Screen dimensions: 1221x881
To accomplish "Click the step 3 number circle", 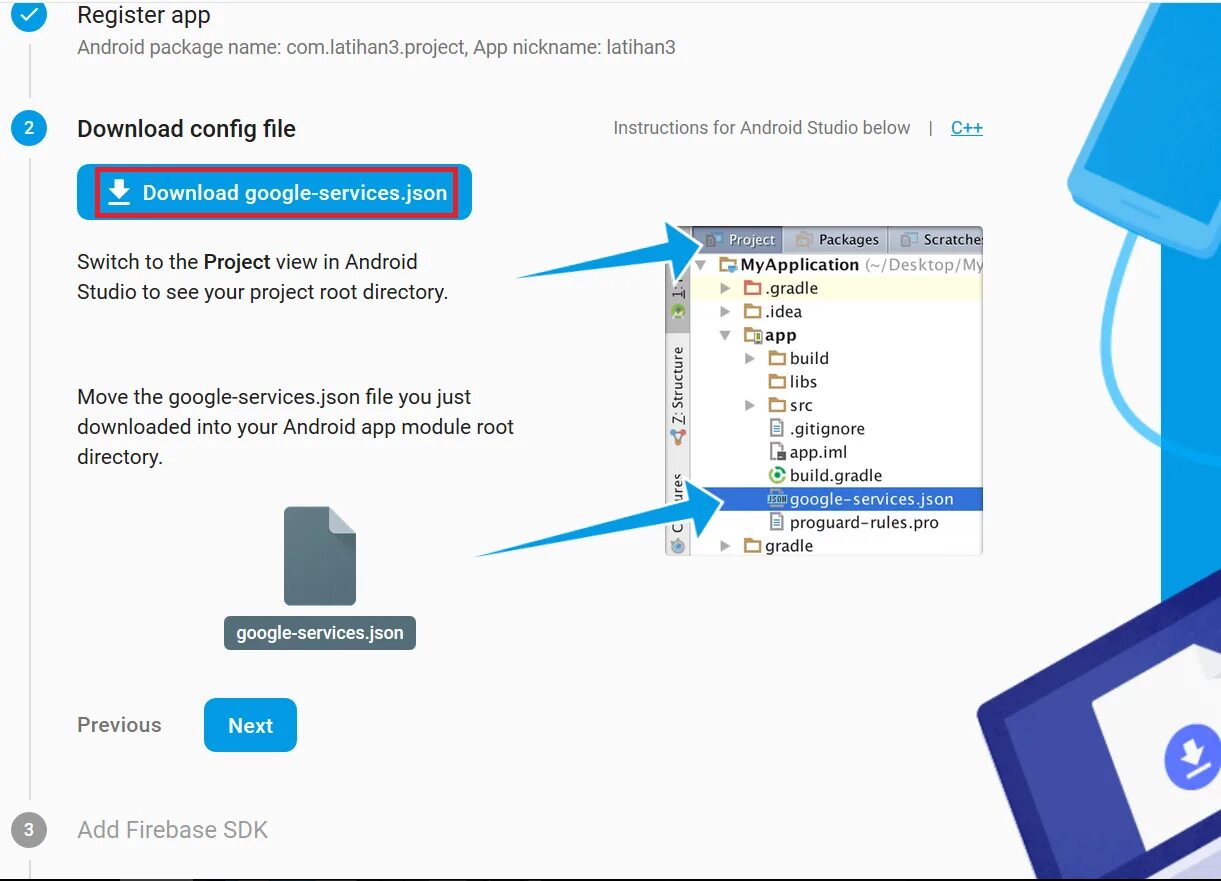I will (x=29, y=829).
